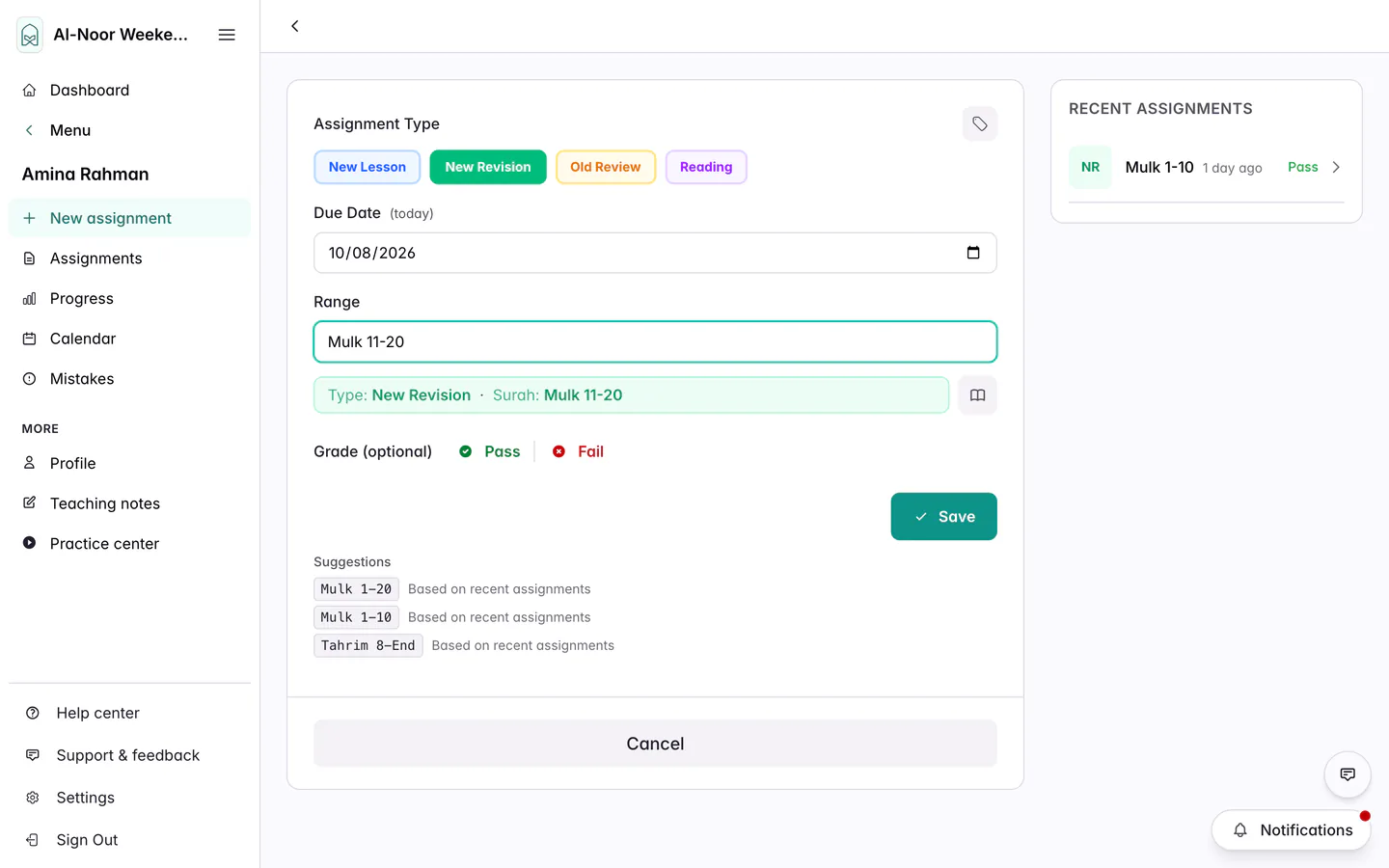The width and height of the screenshot is (1389, 868).
Task: Select Reading assignment type
Action: [706, 167]
